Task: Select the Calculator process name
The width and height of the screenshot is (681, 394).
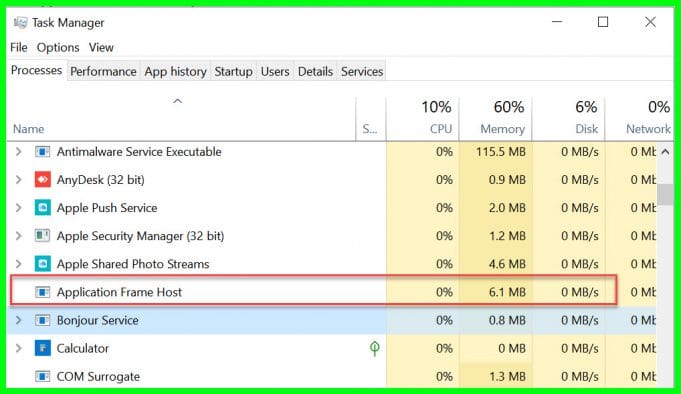Action: pyautogui.click(x=83, y=348)
